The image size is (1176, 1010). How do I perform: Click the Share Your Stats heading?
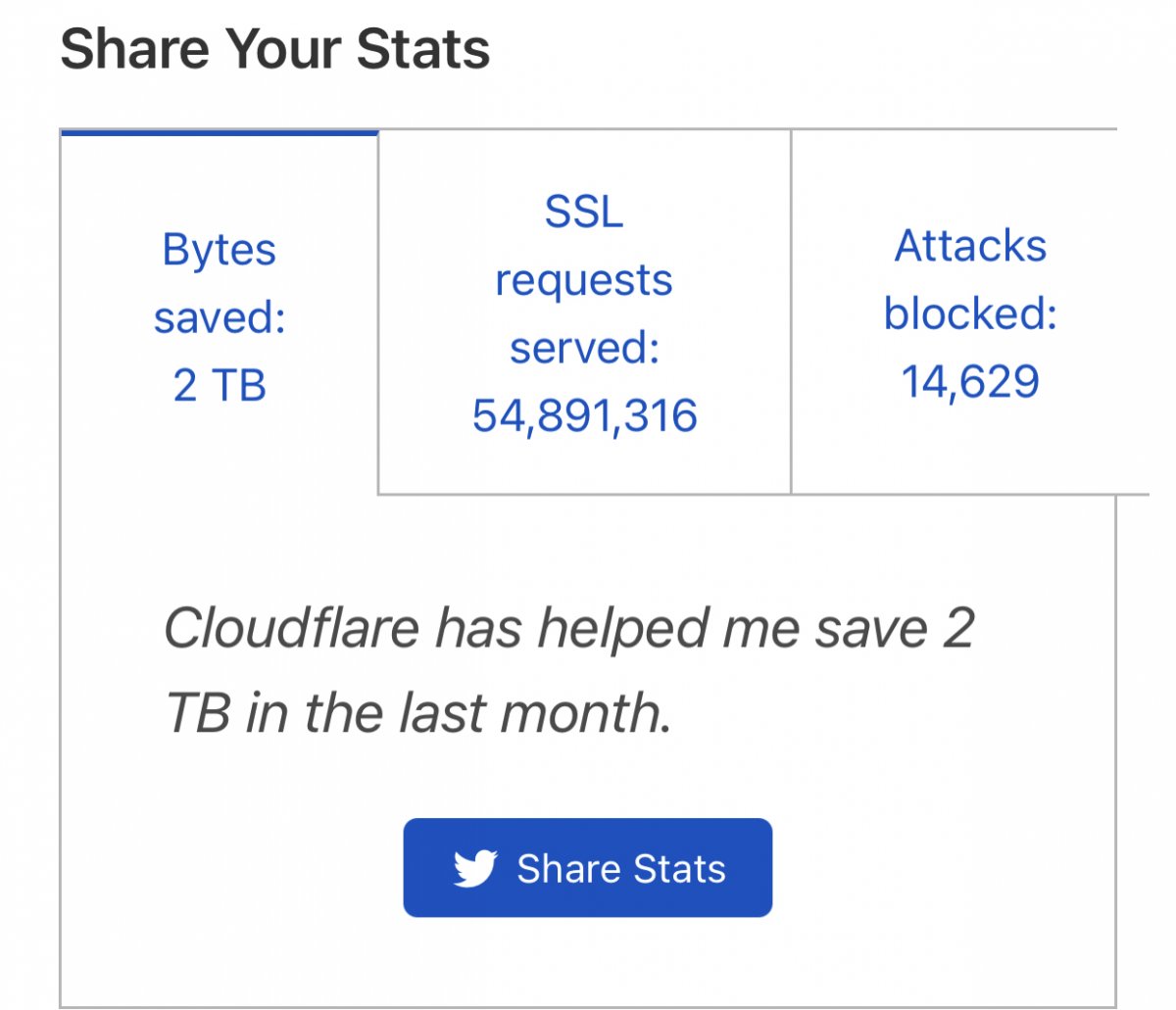click(x=275, y=49)
